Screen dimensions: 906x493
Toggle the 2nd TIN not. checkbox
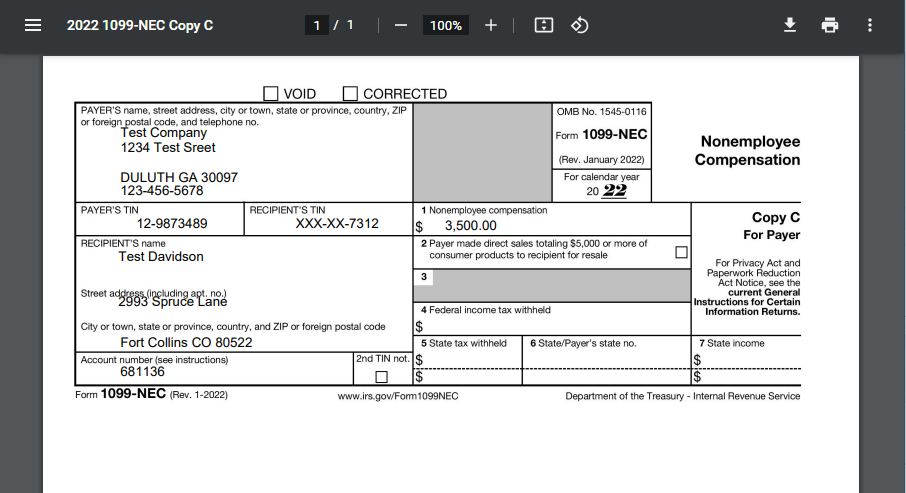tap(381, 377)
